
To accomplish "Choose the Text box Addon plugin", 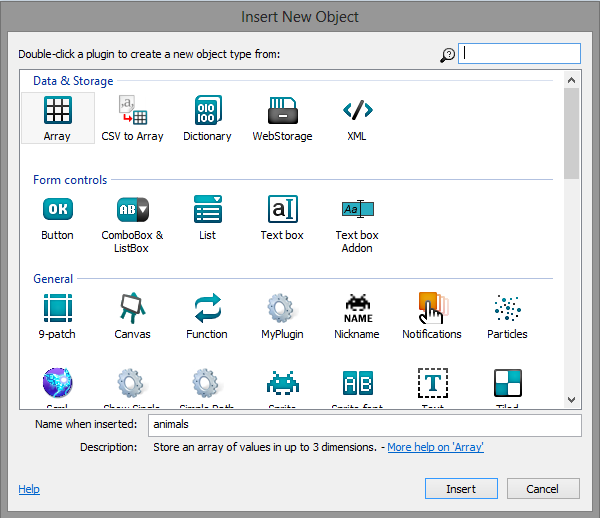I will (x=357, y=209).
